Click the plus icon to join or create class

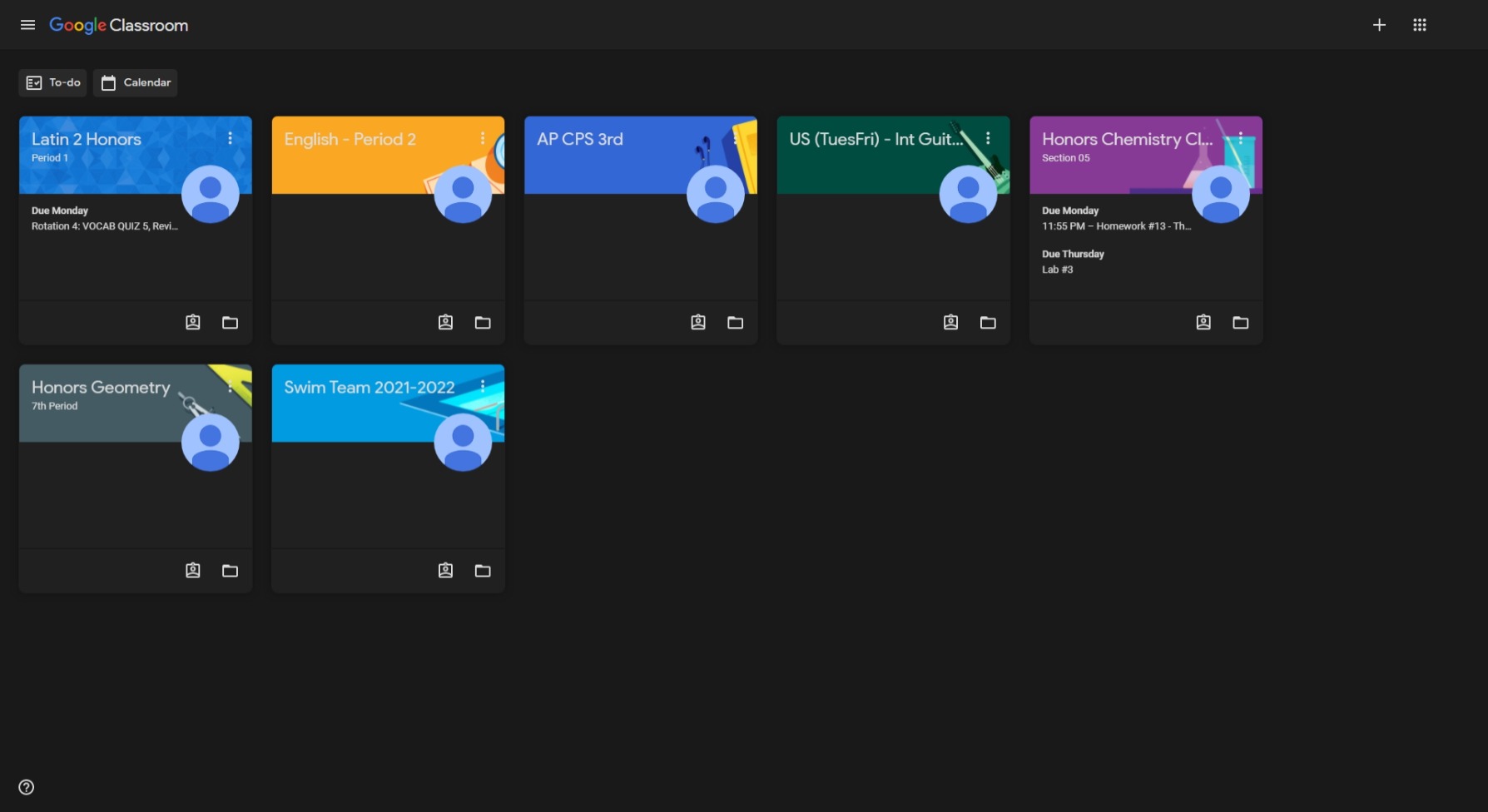[x=1379, y=24]
